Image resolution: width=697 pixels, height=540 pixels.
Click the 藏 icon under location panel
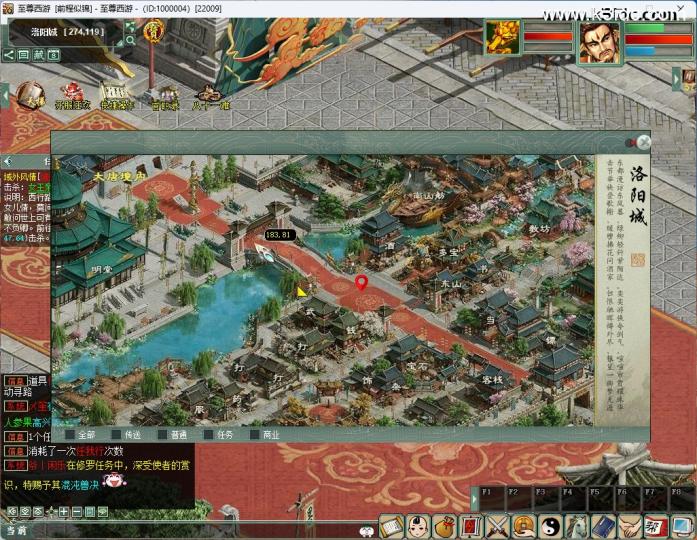pos(39,55)
